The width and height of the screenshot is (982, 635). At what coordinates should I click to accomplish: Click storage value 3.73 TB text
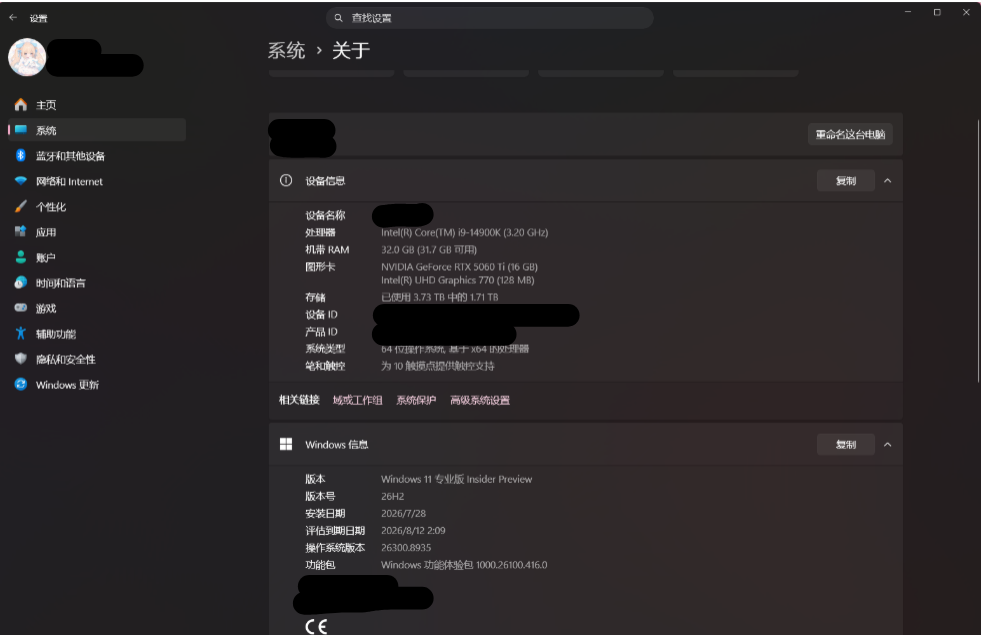(x=440, y=297)
